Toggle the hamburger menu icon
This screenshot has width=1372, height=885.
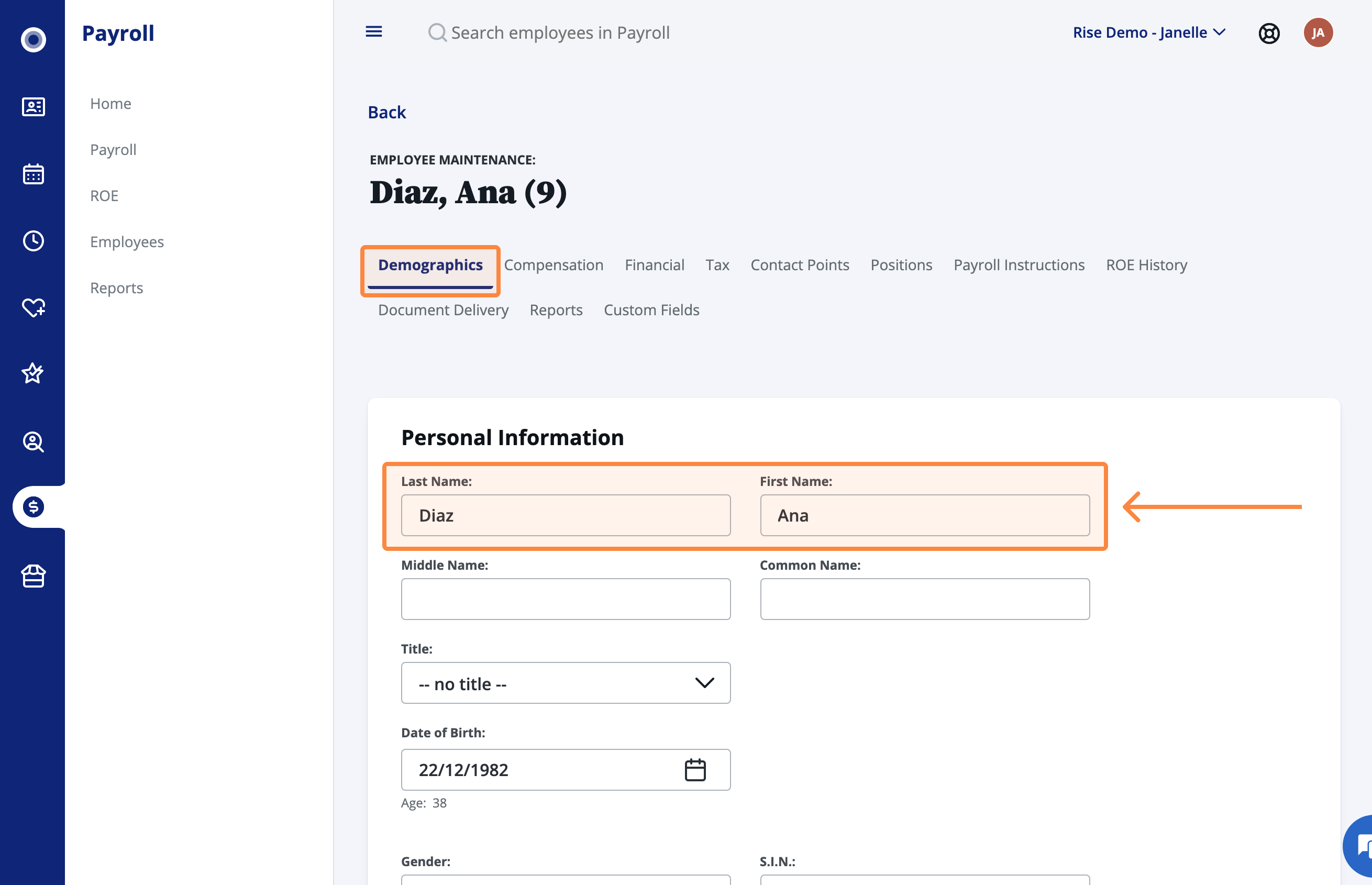374,31
